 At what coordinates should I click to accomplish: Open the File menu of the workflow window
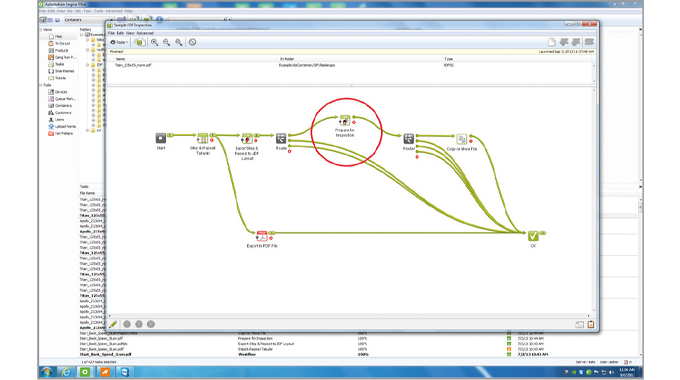tap(111, 33)
